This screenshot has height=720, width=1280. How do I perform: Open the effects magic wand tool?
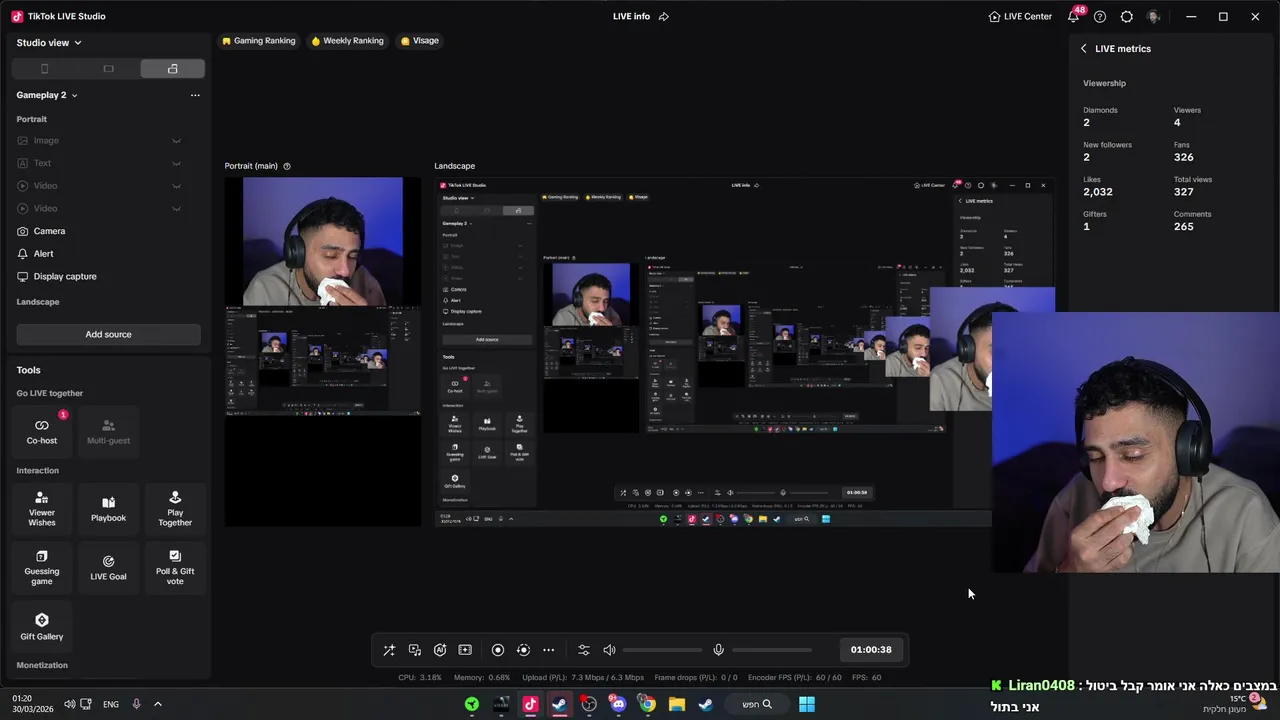(x=389, y=650)
